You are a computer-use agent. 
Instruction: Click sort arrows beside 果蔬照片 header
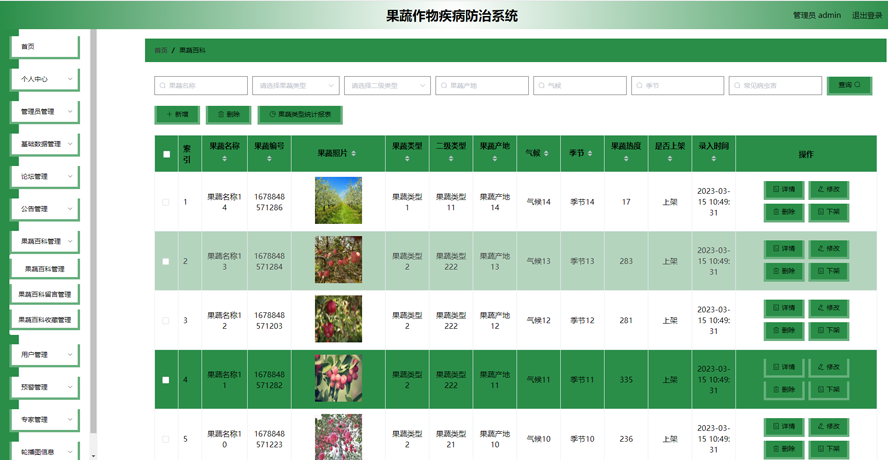354,154
